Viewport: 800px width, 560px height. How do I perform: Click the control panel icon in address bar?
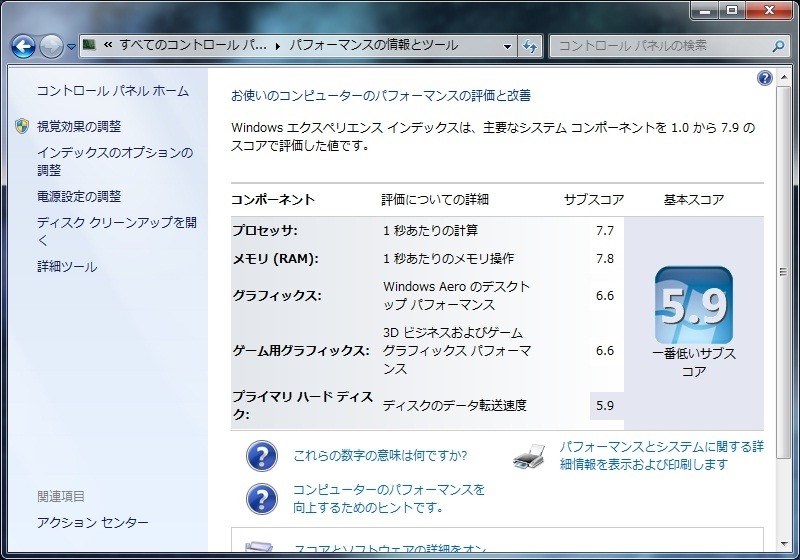90,45
